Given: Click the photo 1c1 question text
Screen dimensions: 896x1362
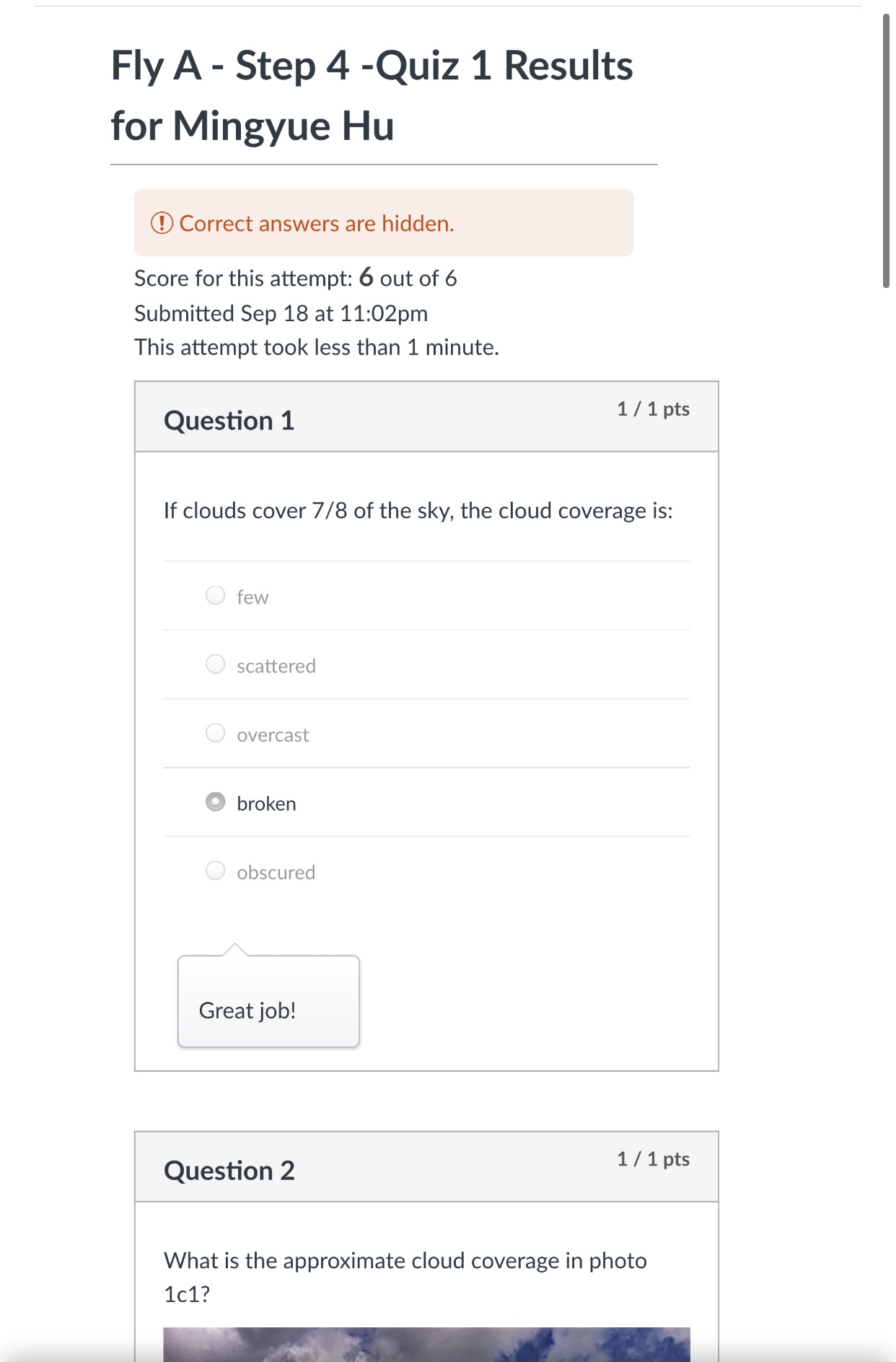Looking at the screenshot, I should [x=405, y=1277].
